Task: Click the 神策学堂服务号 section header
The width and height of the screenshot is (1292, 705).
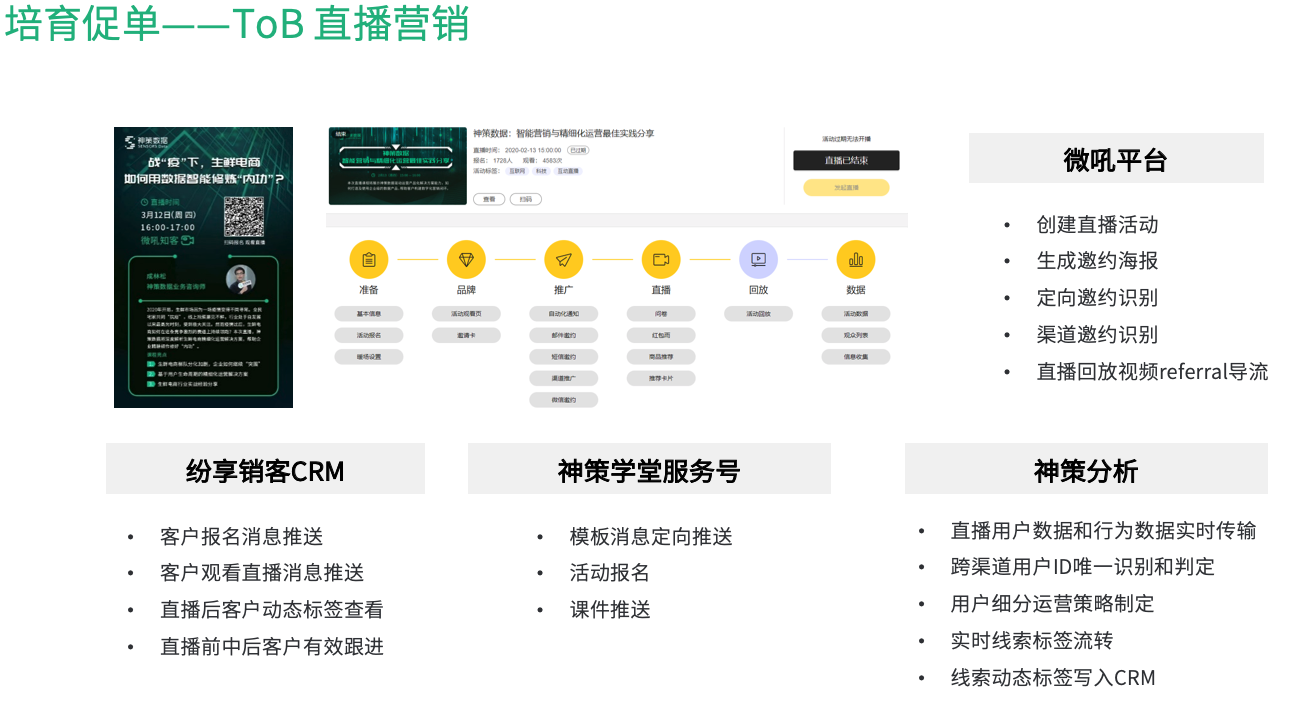Action: [x=649, y=470]
